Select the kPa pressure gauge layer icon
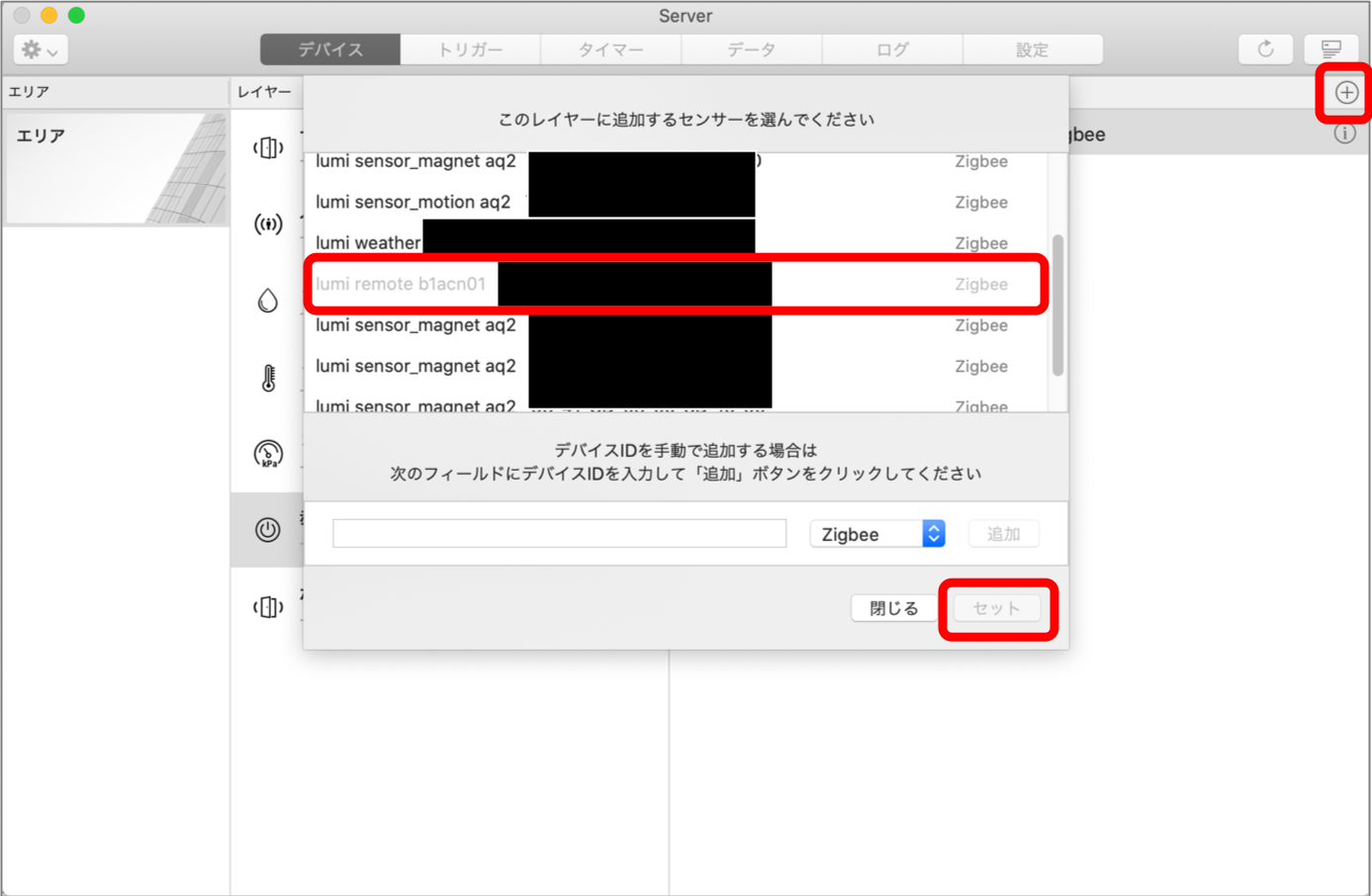 268,453
